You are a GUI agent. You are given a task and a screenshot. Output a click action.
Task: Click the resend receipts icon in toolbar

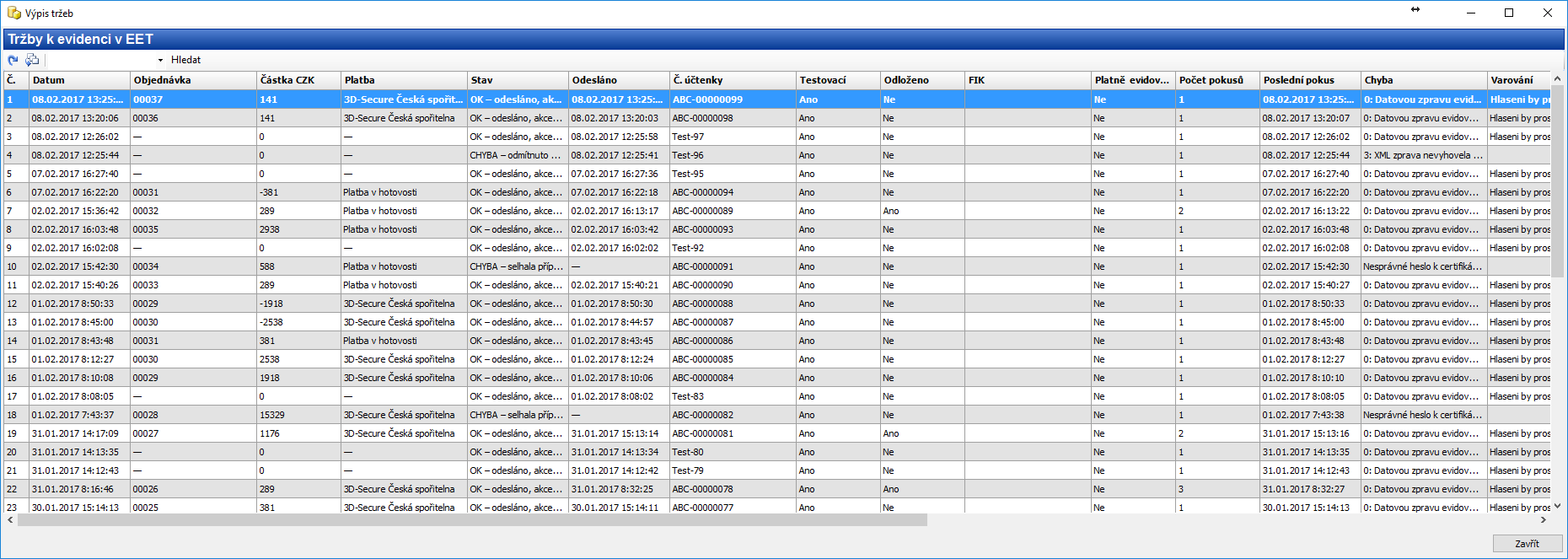[x=32, y=60]
